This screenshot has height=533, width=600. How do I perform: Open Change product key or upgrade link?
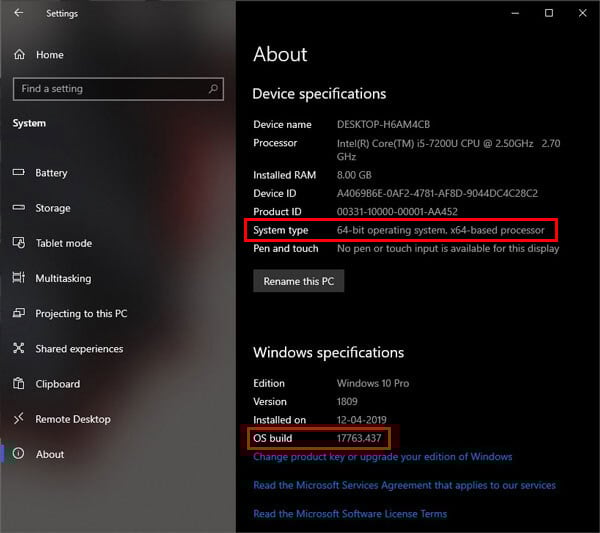click(x=383, y=457)
